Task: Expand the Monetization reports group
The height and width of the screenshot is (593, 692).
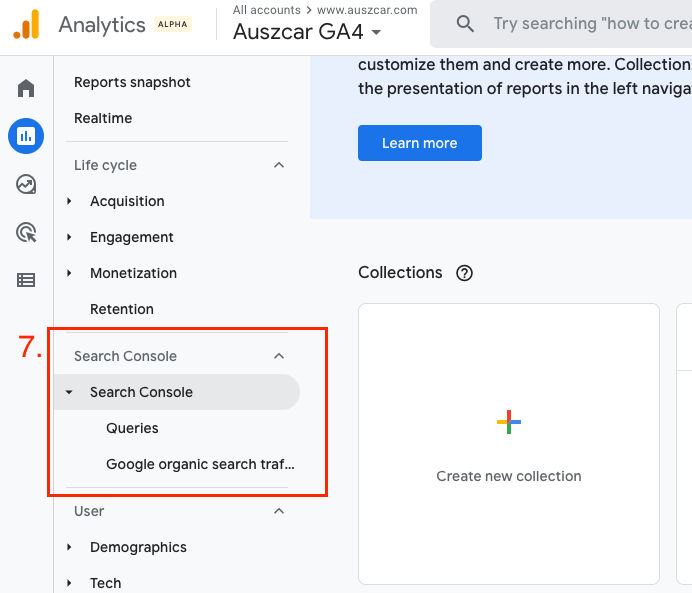Action: [70, 273]
